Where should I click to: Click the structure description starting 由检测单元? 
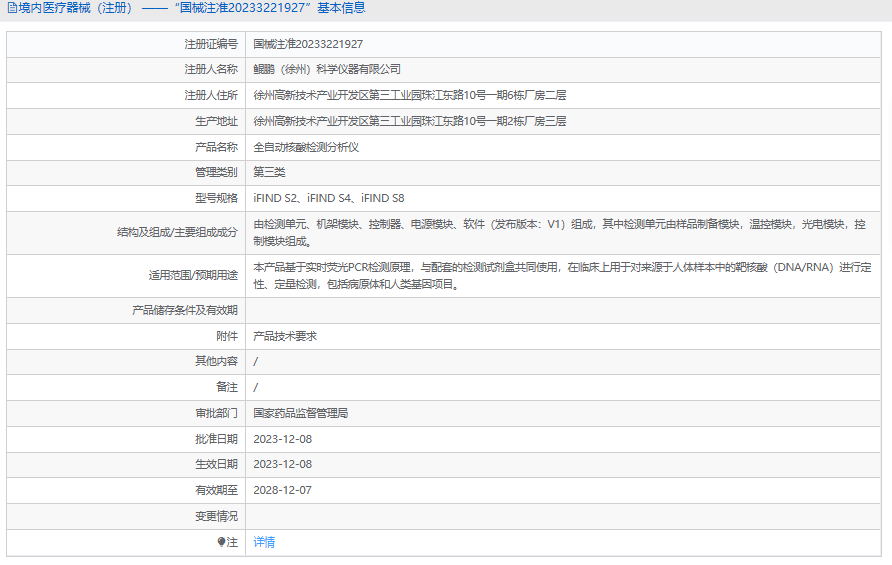coord(559,233)
